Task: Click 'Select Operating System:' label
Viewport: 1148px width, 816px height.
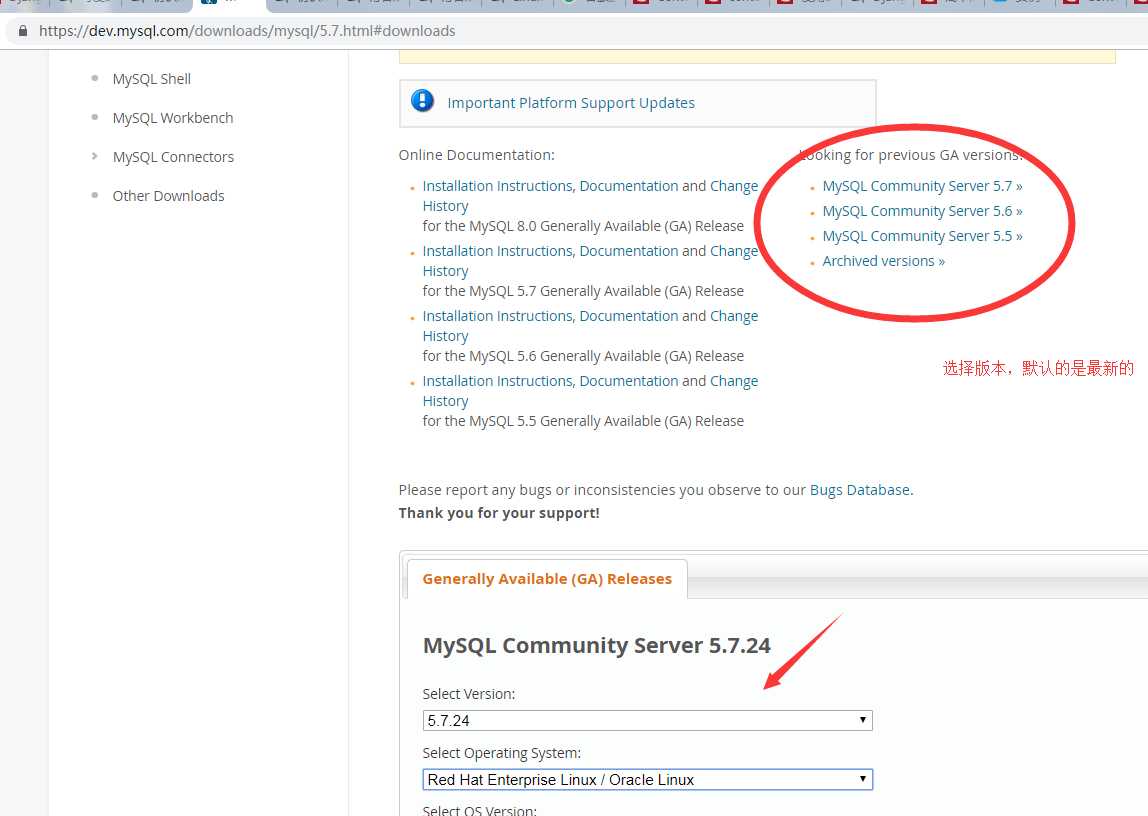Action: [502, 753]
